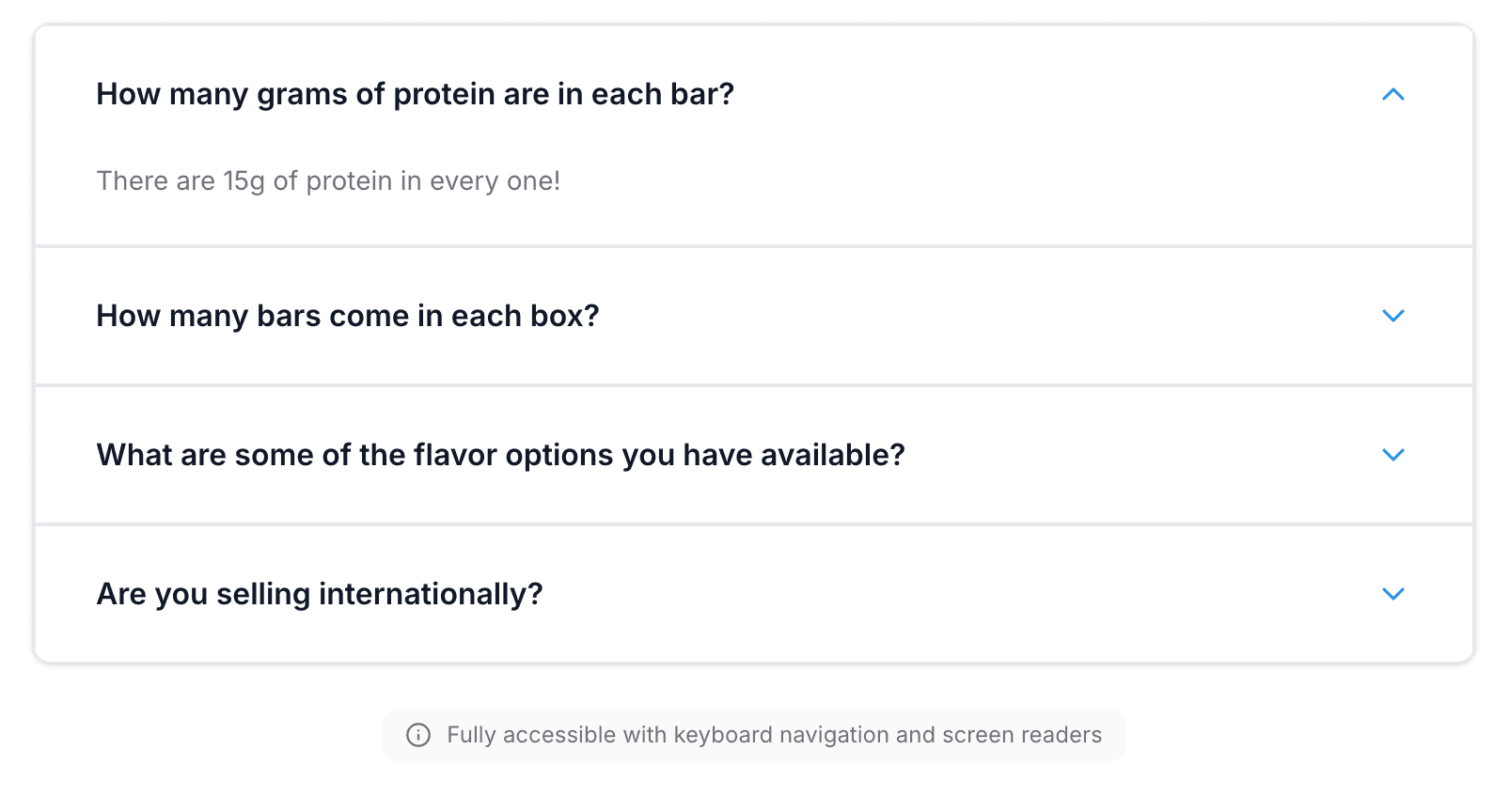Click the chevron on the international selling question
This screenshot has width=1510, height=812.
(x=1393, y=593)
